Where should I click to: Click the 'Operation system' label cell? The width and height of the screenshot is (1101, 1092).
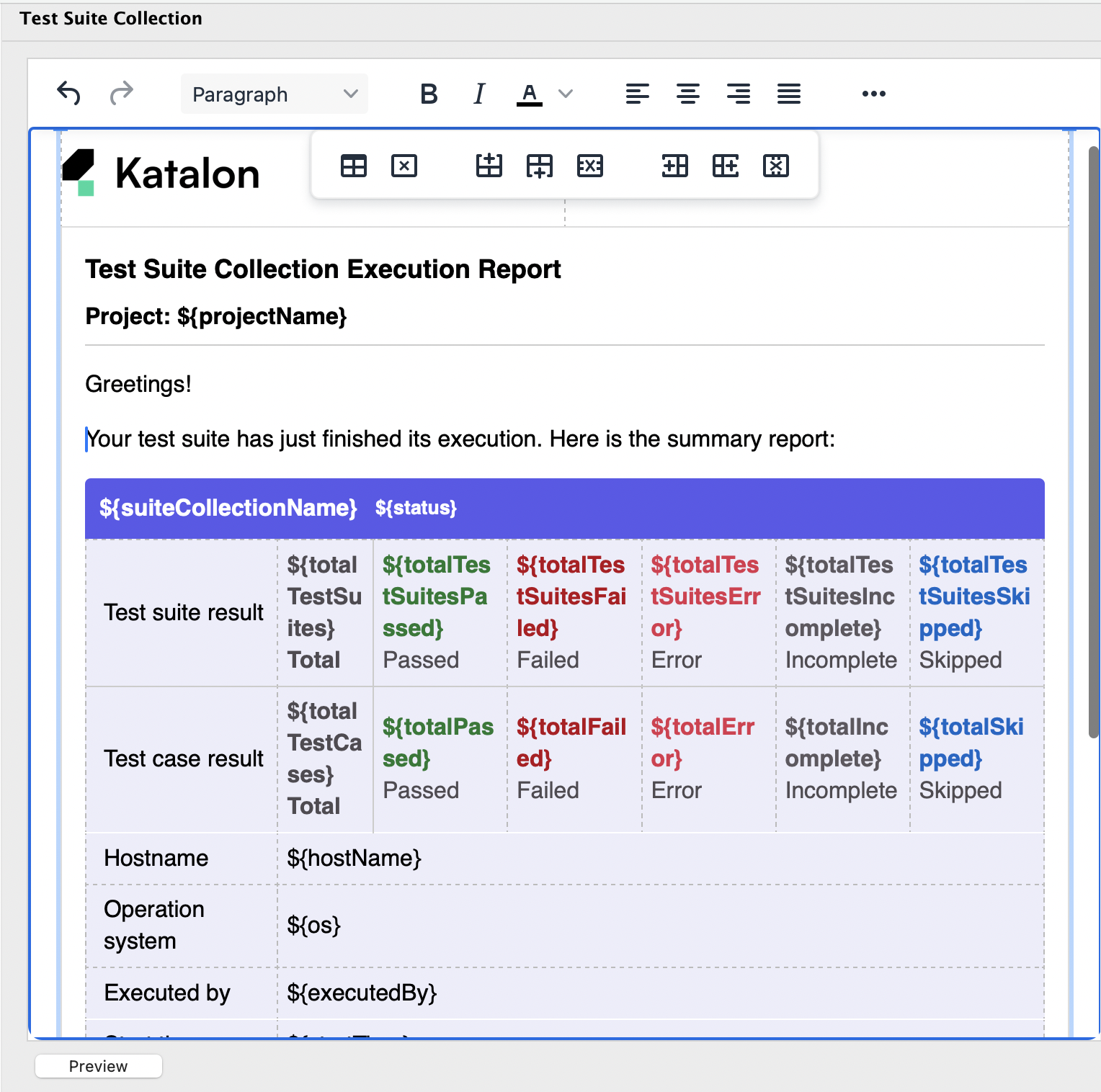pyautogui.click(x=182, y=926)
